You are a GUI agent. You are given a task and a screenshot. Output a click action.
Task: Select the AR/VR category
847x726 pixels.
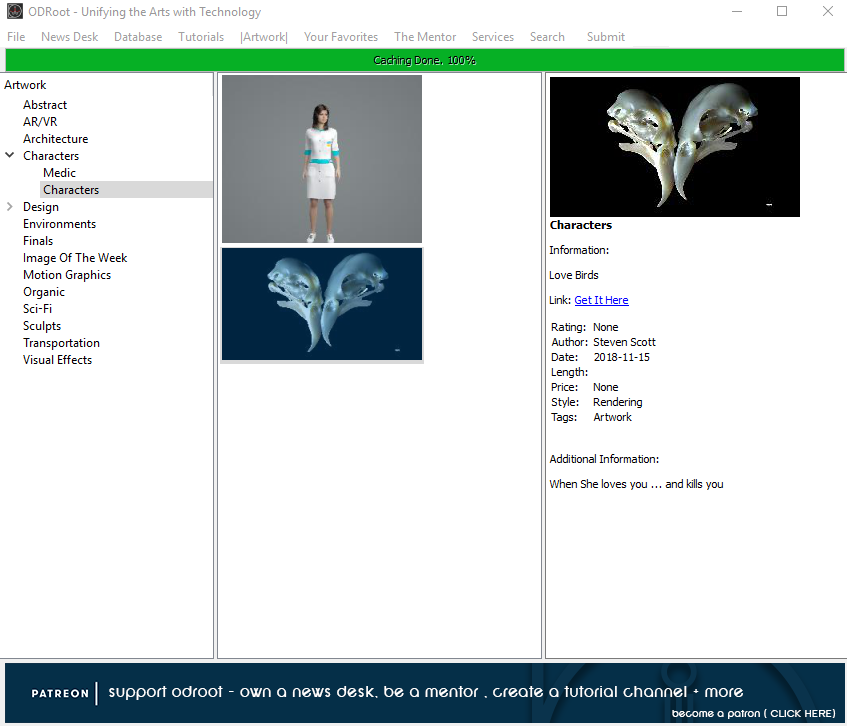pyautogui.click(x=40, y=122)
